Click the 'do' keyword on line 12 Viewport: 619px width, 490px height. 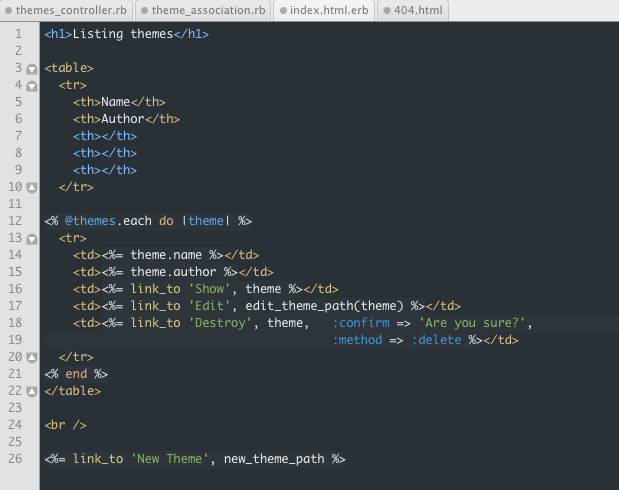click(x=166, y=221)
